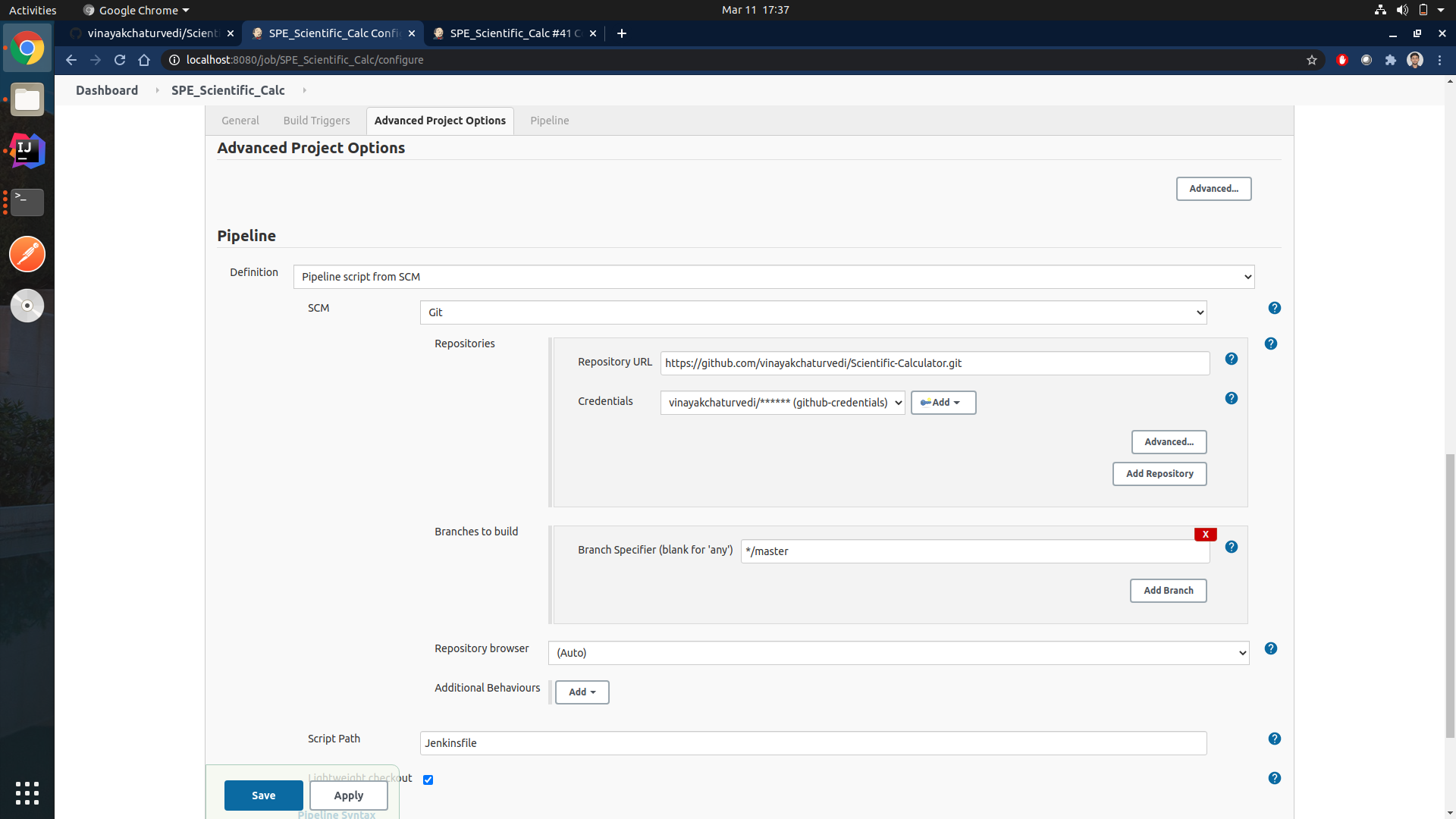Switch to SPE_Scientific_Calc #41 browser tab
Viewport: 1456px width, 819px height.
click(x=513, y=33)
